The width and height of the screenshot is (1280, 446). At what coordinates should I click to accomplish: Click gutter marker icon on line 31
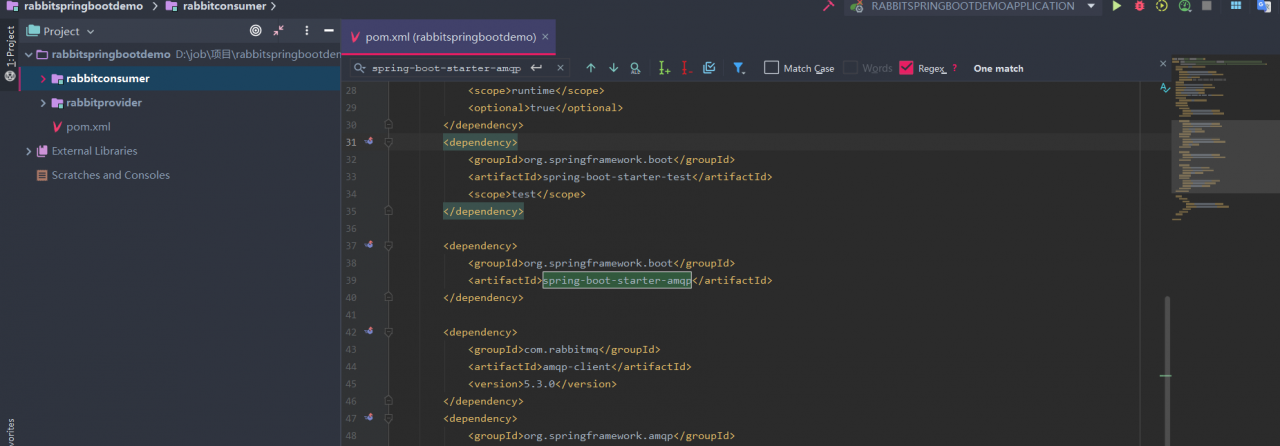tap(369, 141)
